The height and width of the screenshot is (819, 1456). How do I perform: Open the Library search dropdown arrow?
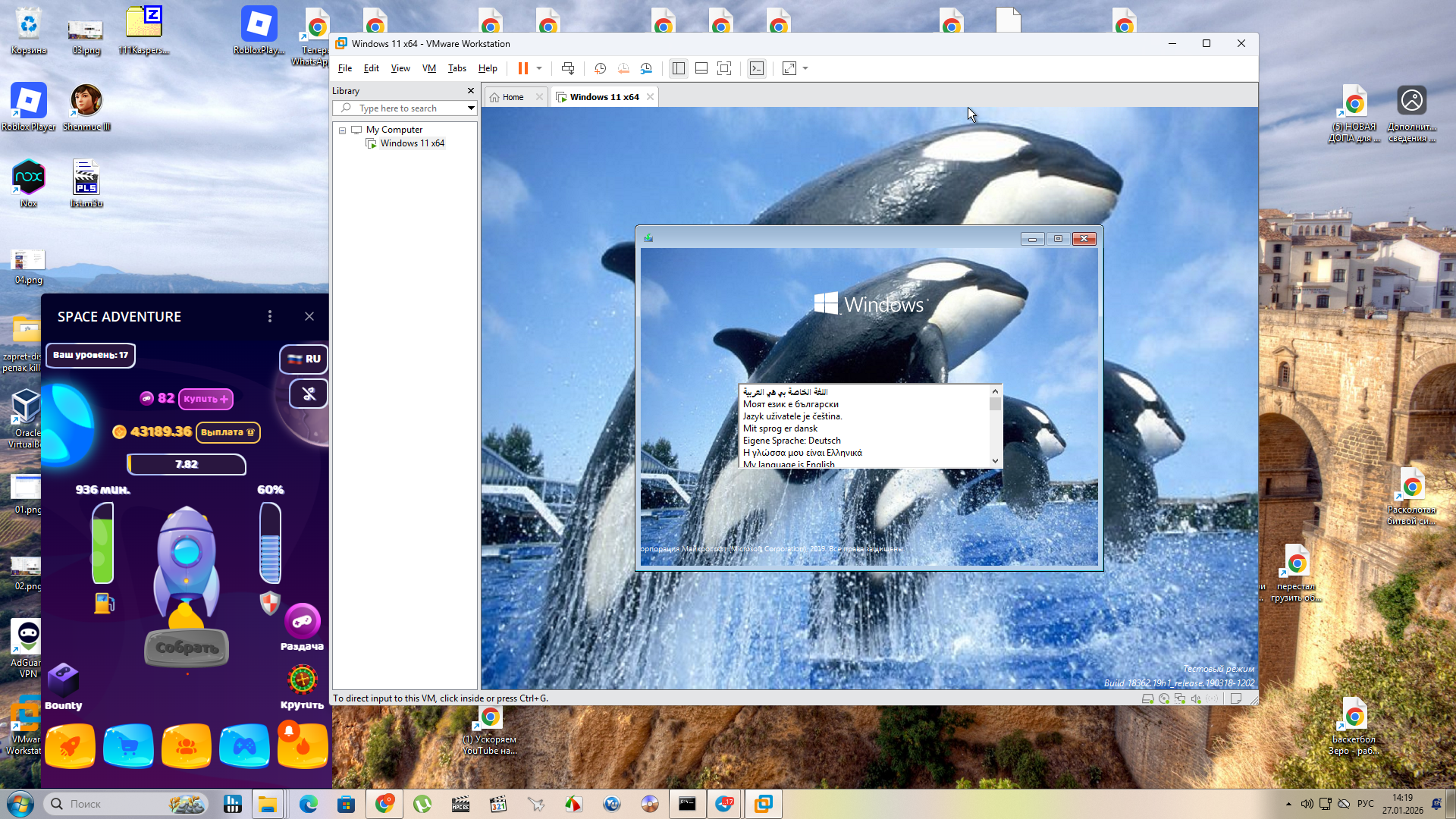pos(471,108)
